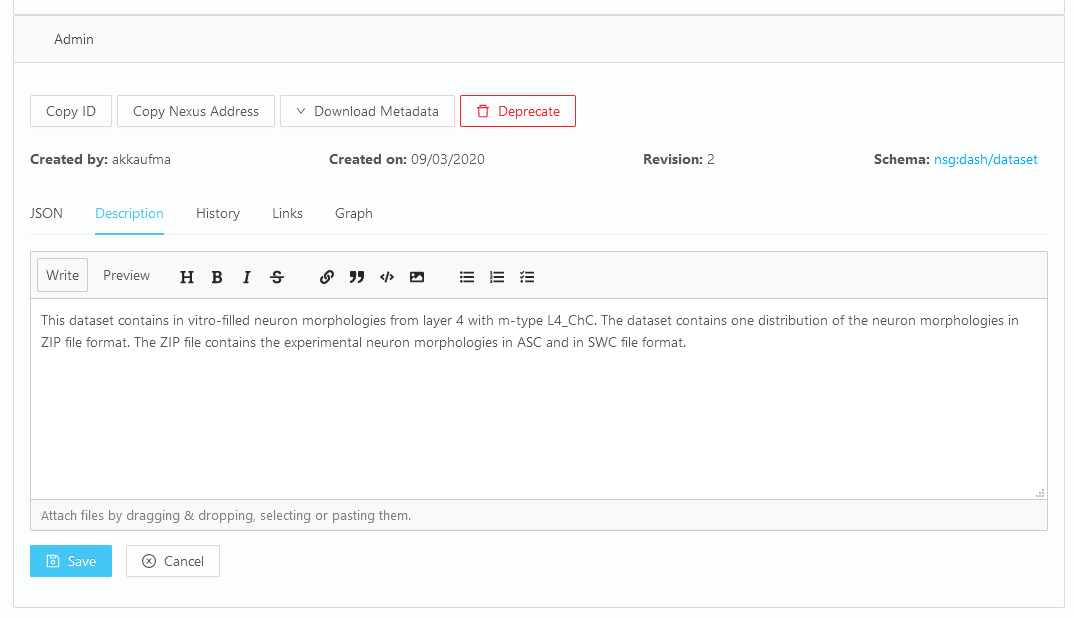The image size is (1075, 619).
Task: Add an unordered bullet list
Action: 467,277
